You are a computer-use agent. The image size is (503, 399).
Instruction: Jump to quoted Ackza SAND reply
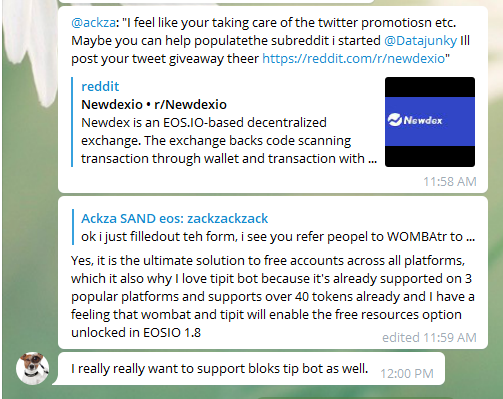174,218
